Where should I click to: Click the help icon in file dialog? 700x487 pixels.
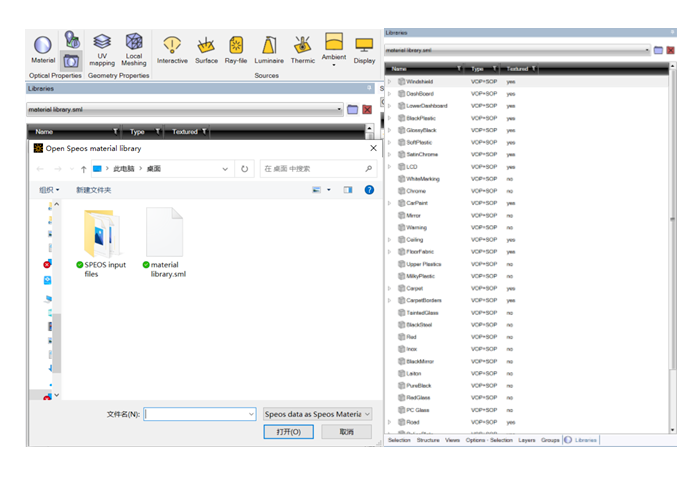tap(369, 189)
